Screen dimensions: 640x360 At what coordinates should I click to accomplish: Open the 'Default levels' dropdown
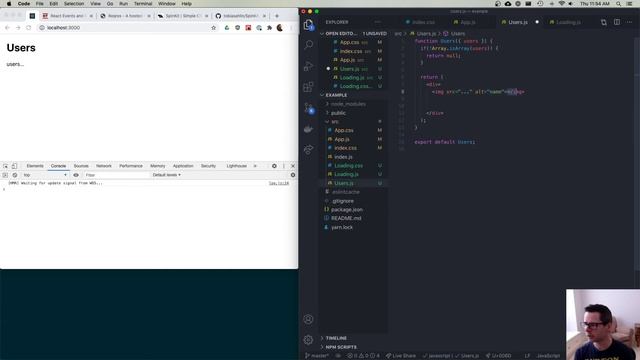point(167,175)
